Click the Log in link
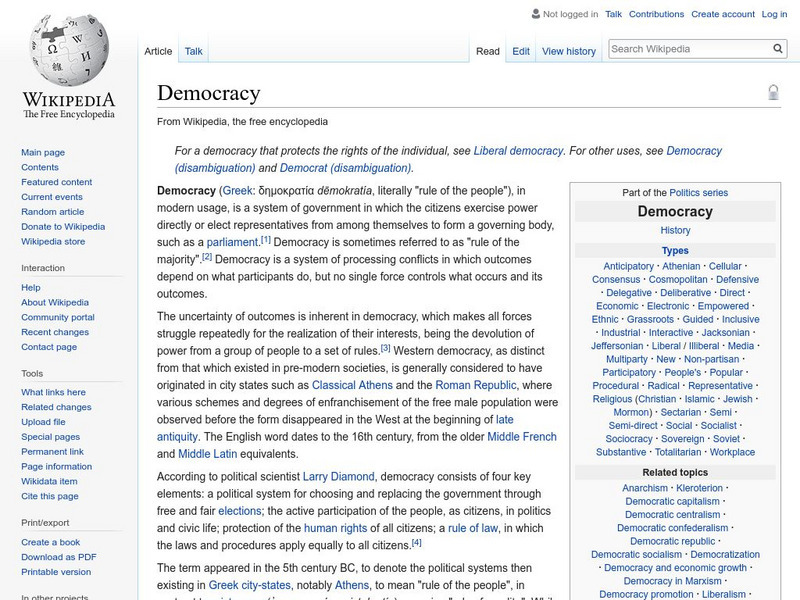The height and width of the screenshot is (600, 800). 774,14
